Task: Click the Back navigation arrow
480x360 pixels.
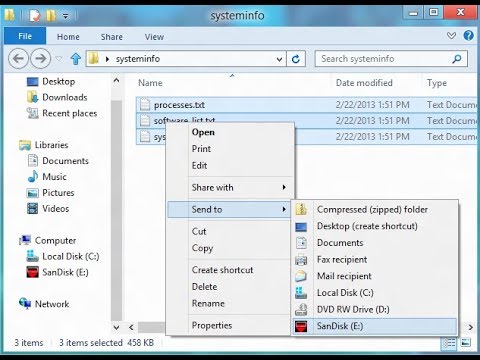Action: pos(18,58)
